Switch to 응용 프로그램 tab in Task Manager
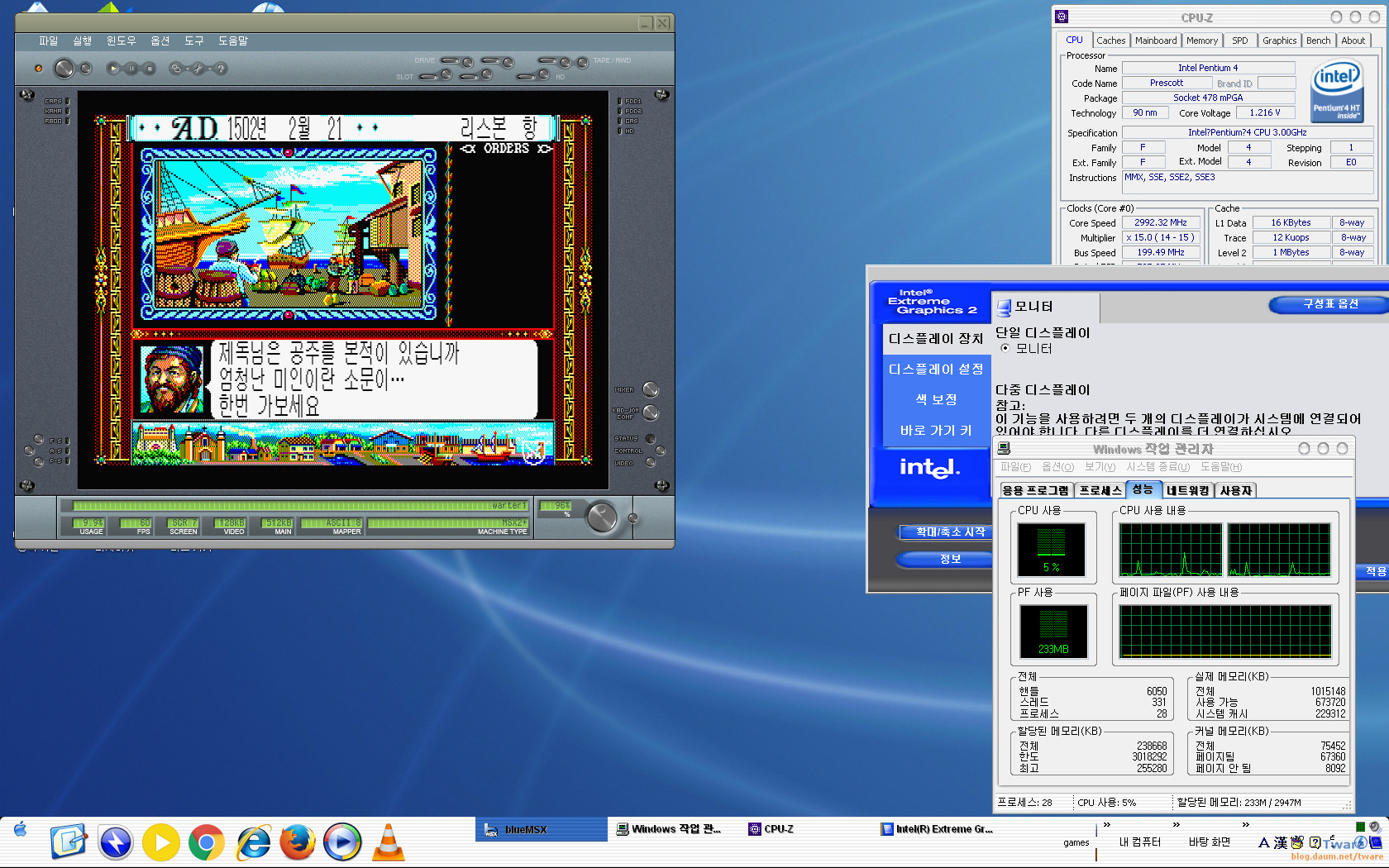This screenshot has height=868, width=1389. pyautogui.click(x=1036, y=490)
